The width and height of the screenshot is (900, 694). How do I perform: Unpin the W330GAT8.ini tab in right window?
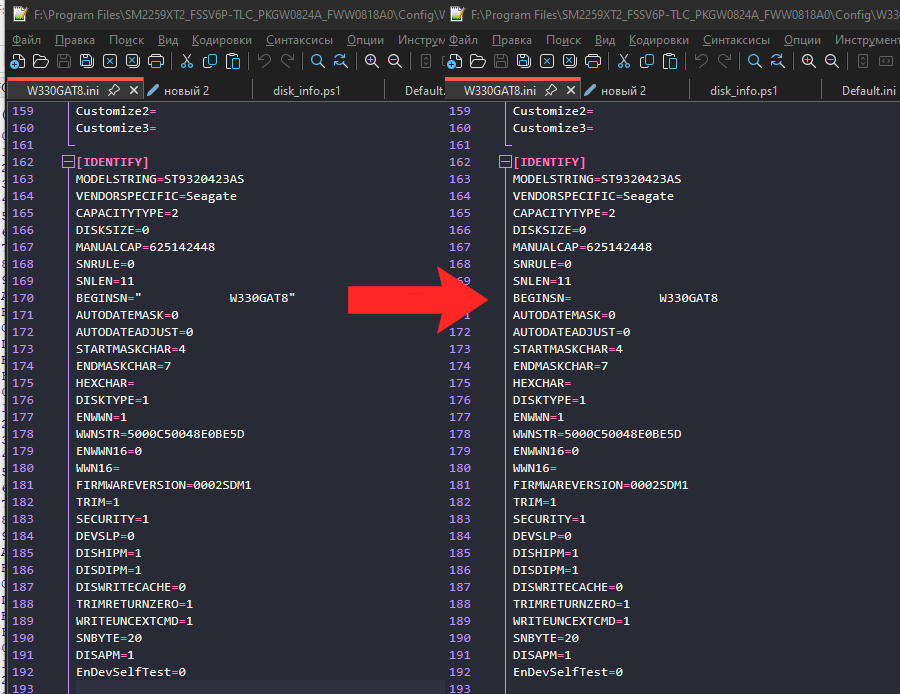pos(550,88)
